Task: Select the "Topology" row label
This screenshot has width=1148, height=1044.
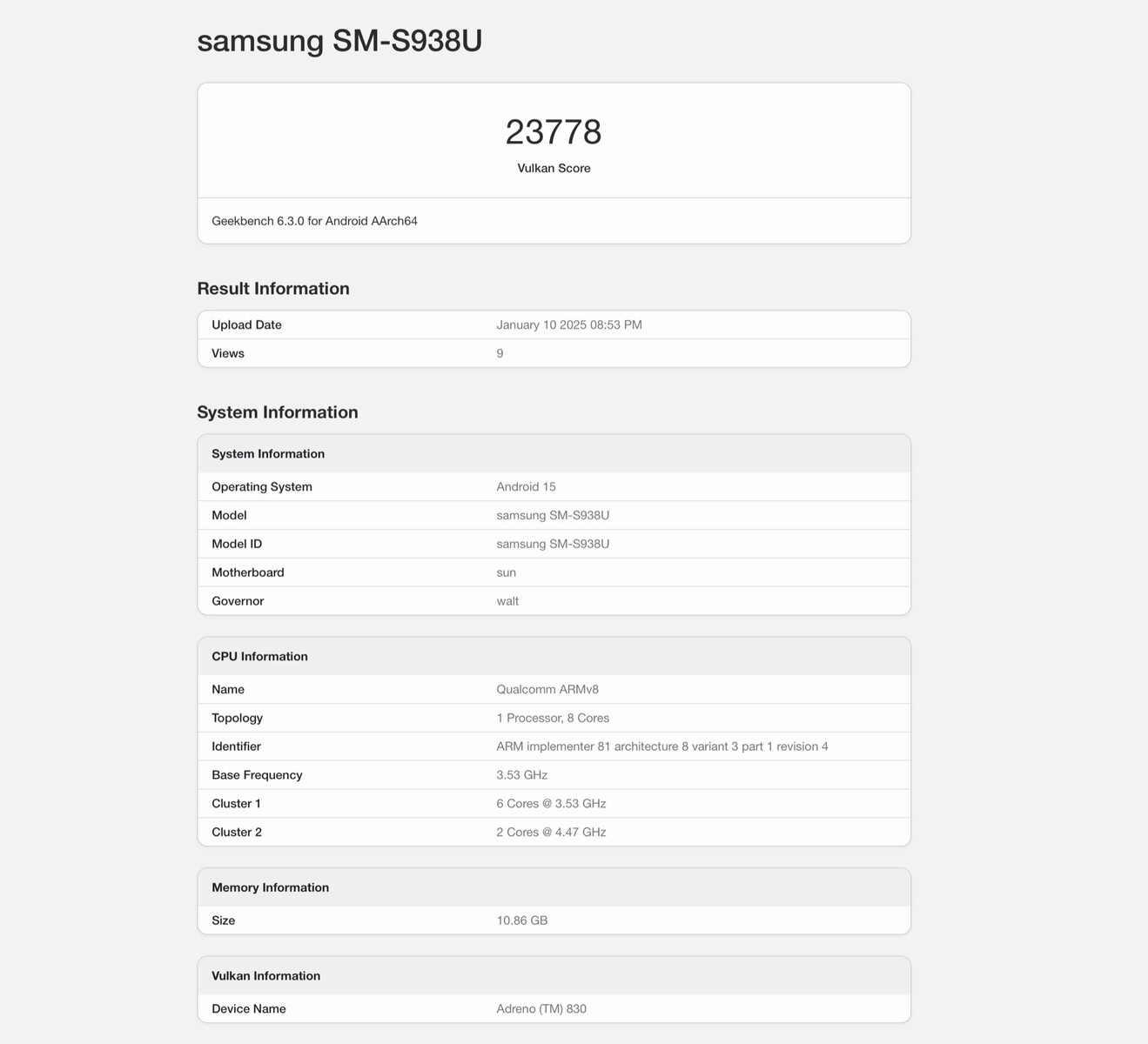Action: pyautogui.click(x=237, y=718)
